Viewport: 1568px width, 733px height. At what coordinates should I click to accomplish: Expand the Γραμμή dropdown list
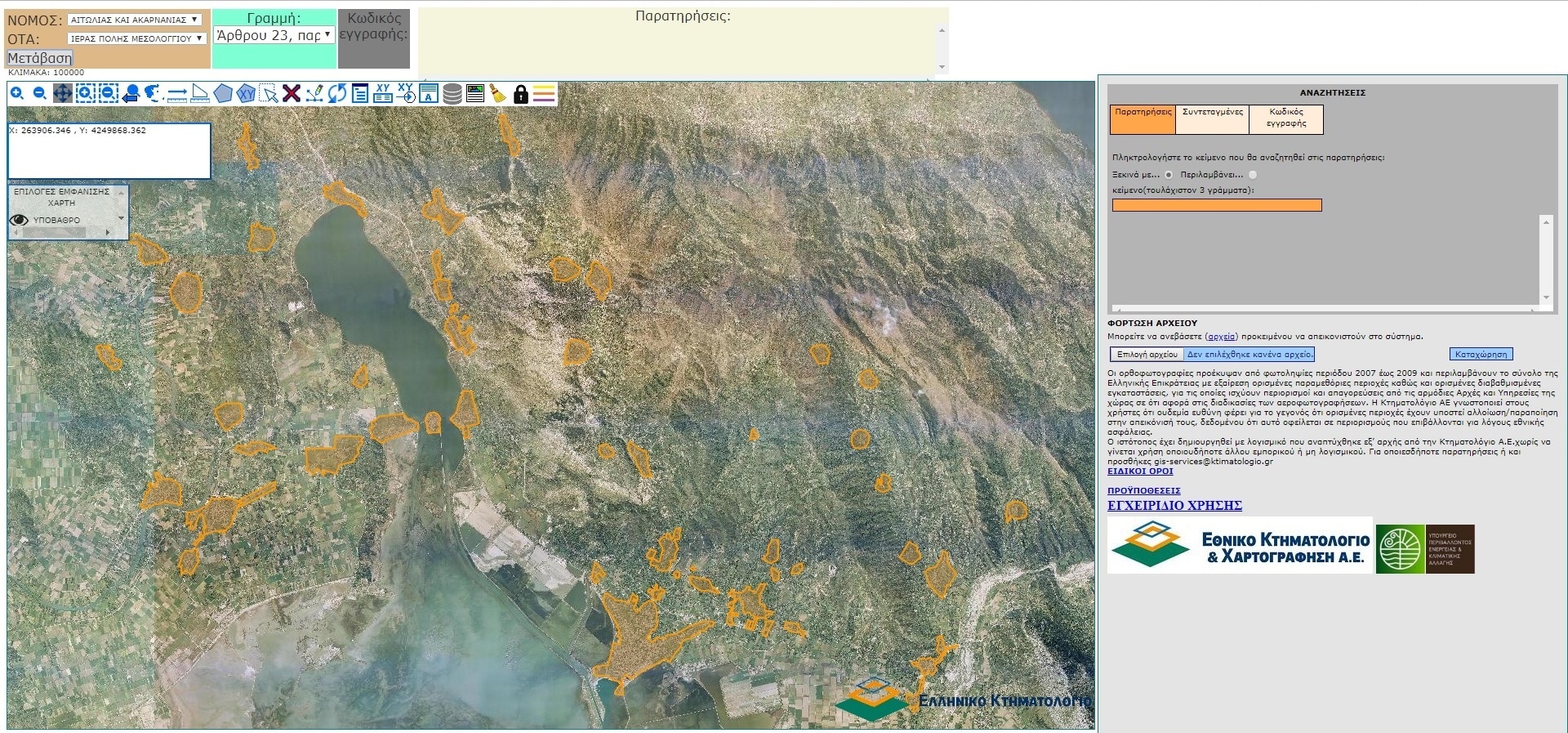pos(273,35)
